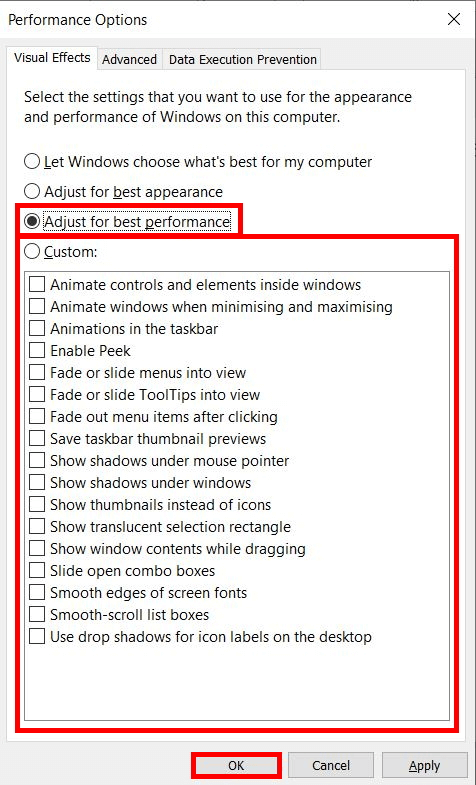Select the Visual Effects tab
This screenshot has height=785, width=476.
(x=52, y=58)
